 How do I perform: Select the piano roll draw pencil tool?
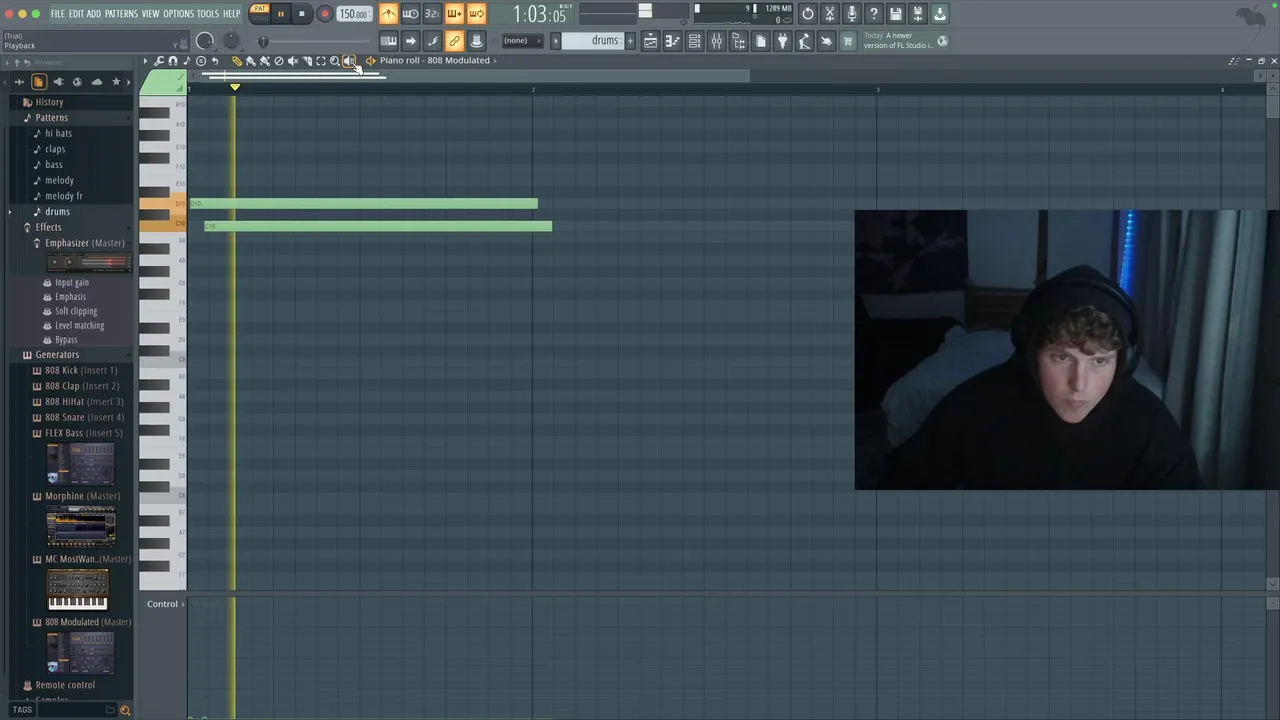(x=237, y=61)
